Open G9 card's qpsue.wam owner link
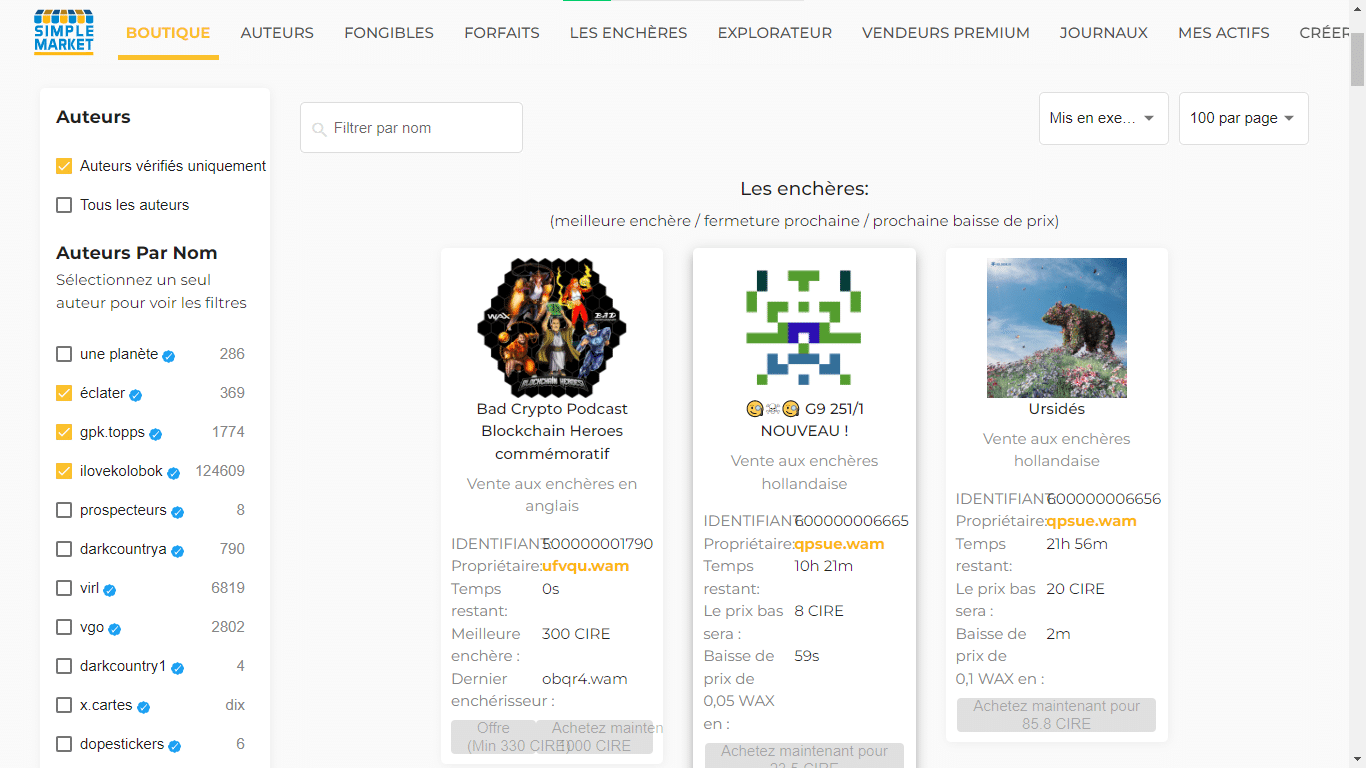The image size is (1366, 768). click(x=840, y=544)
